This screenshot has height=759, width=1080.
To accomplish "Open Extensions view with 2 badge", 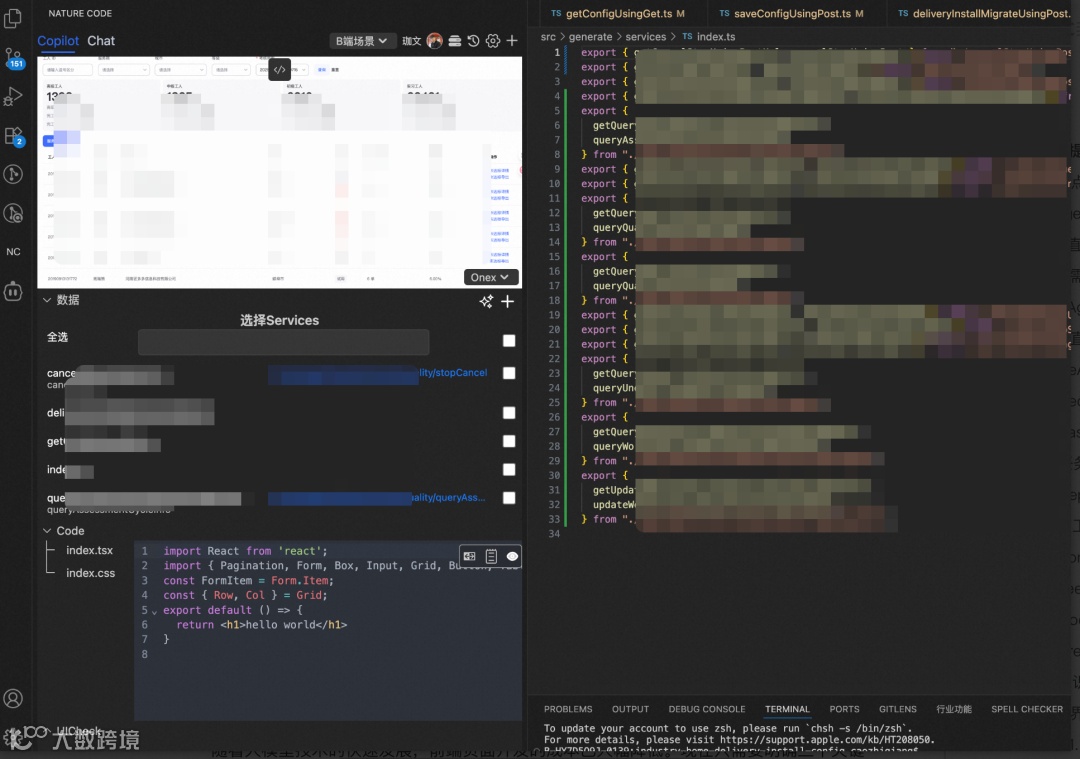I will click(x=14, y=136).
